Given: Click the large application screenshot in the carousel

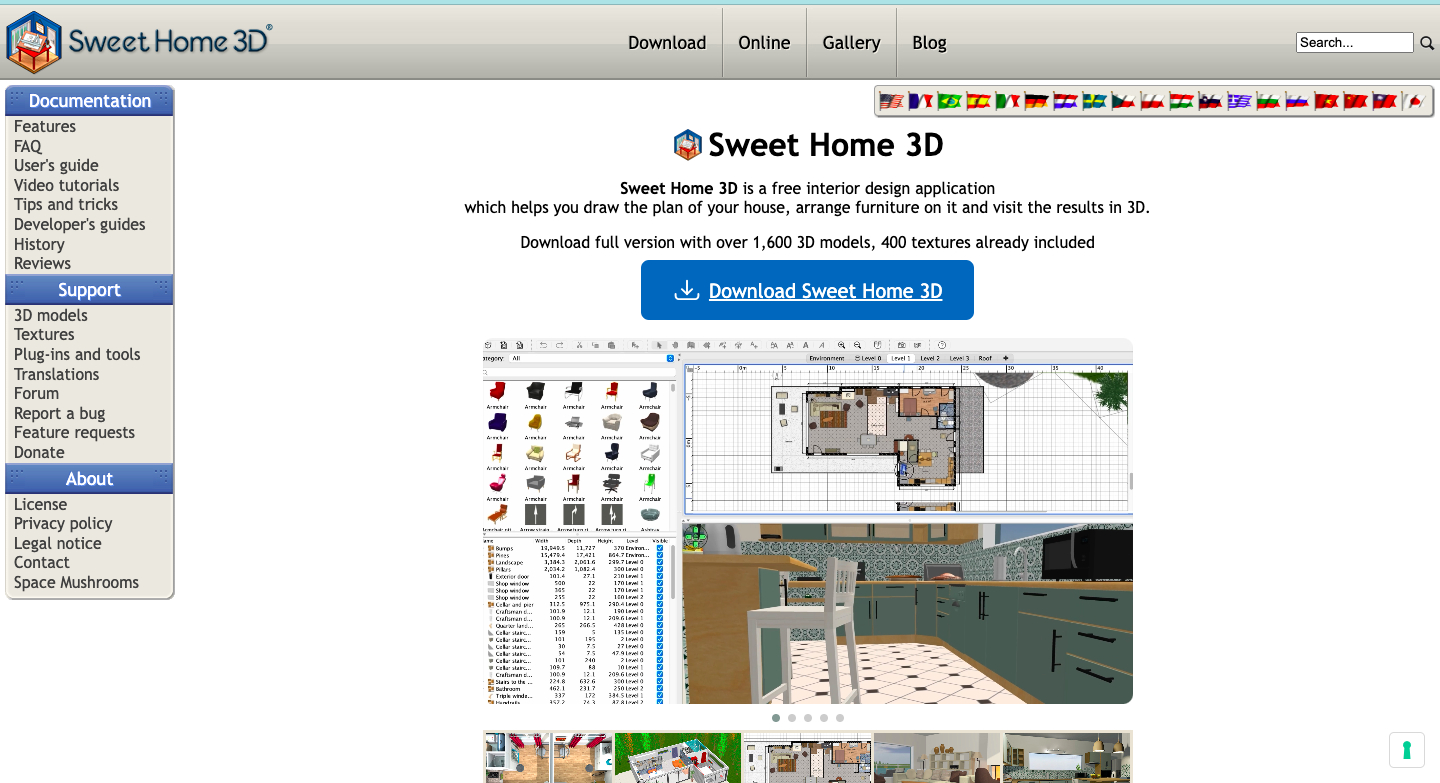Looking at the screenshot, I should point(807,521).
